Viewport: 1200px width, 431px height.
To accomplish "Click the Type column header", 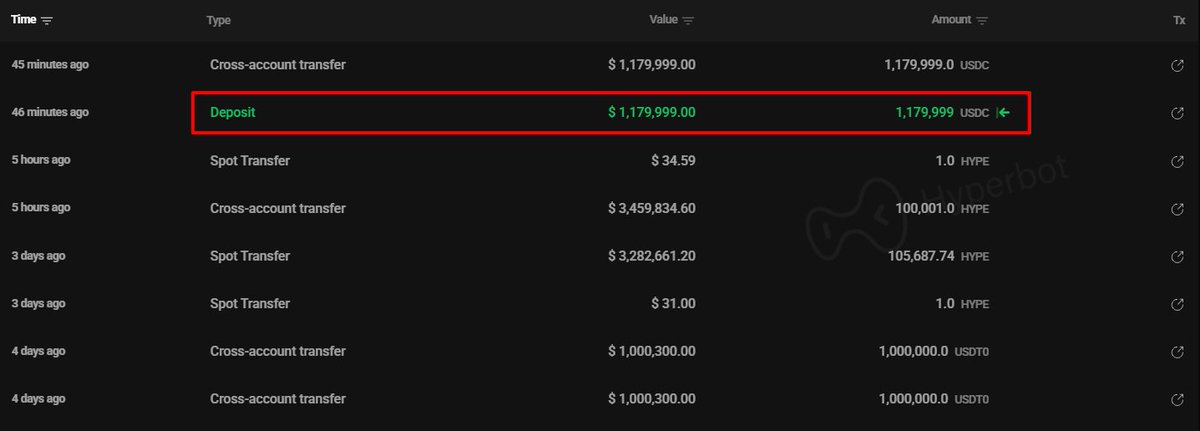I will 219,21.
